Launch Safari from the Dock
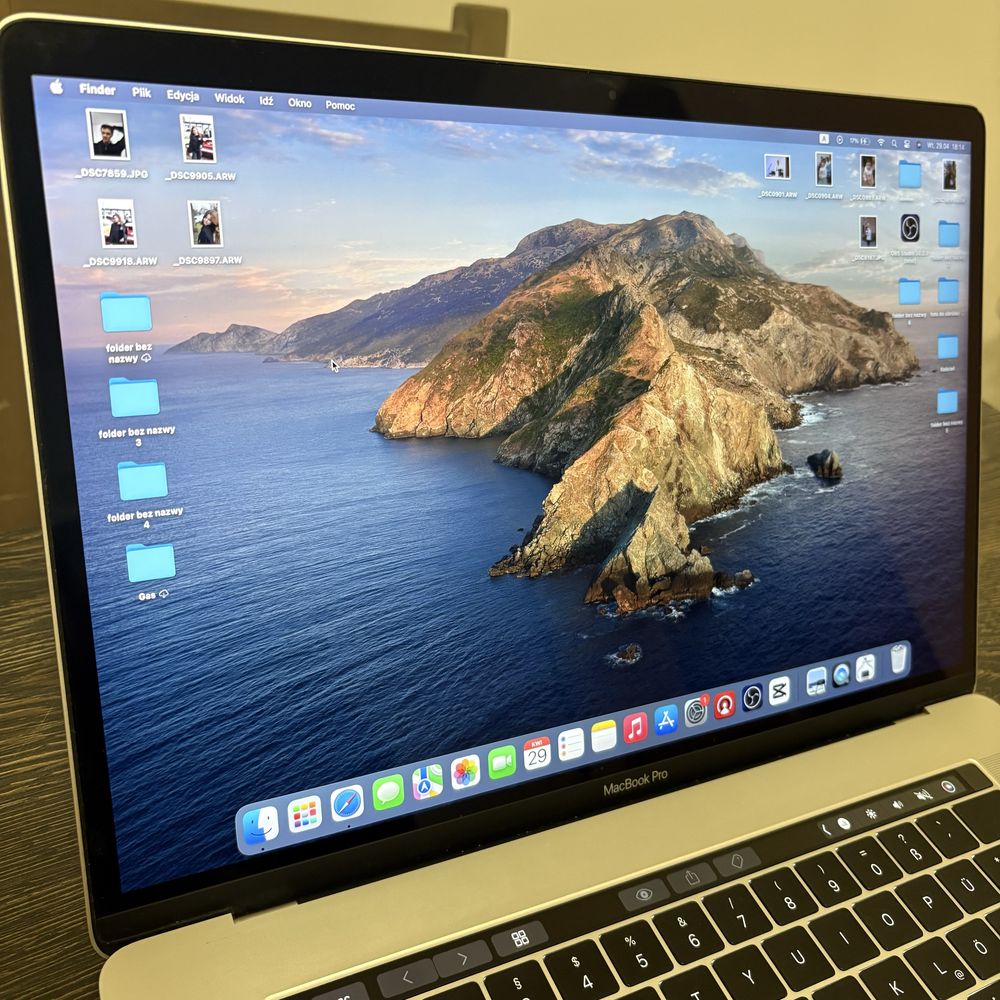This screenshot has width=1000, height=1000. tap(347, 804)
